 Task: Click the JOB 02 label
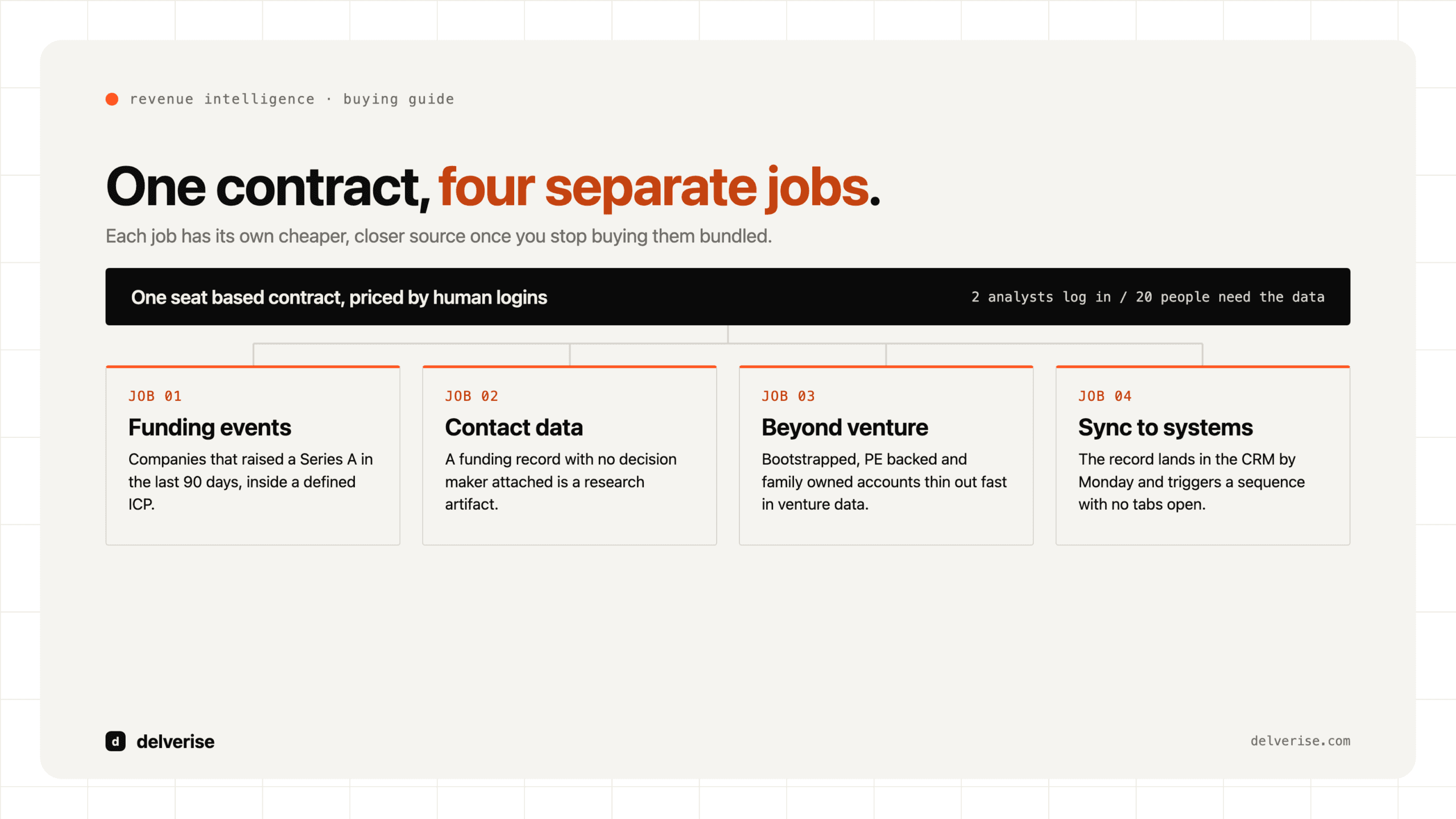[x=471, y=396]
